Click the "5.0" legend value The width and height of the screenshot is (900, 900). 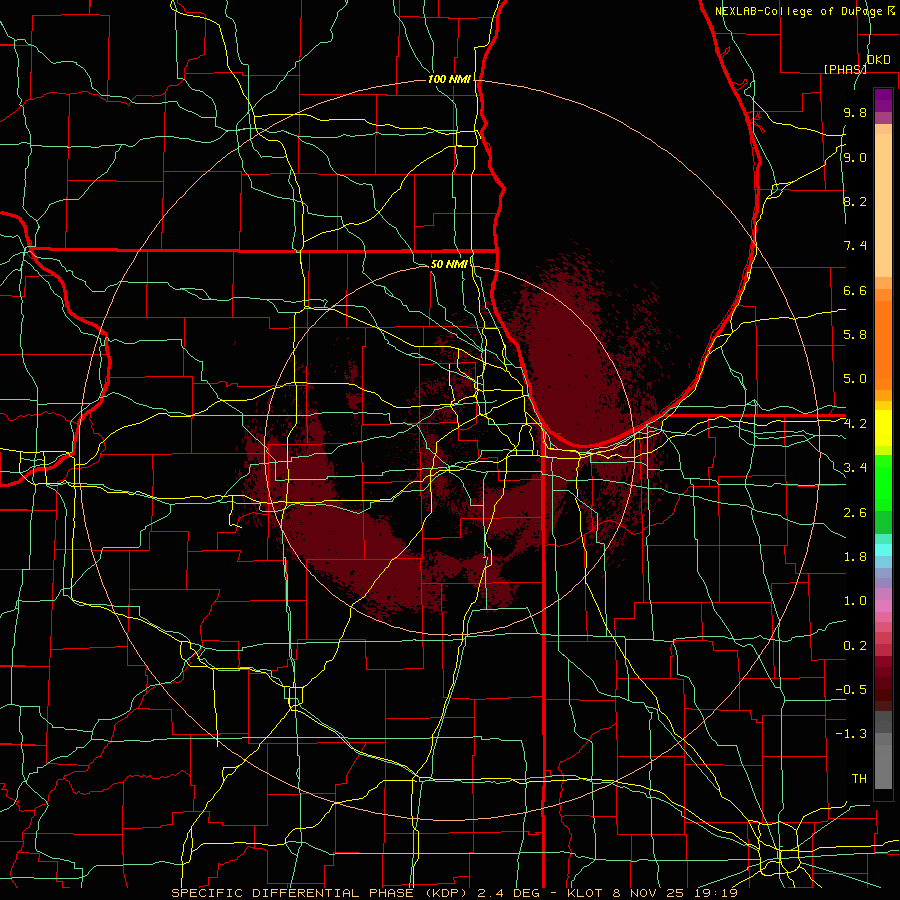click(855, 379)
